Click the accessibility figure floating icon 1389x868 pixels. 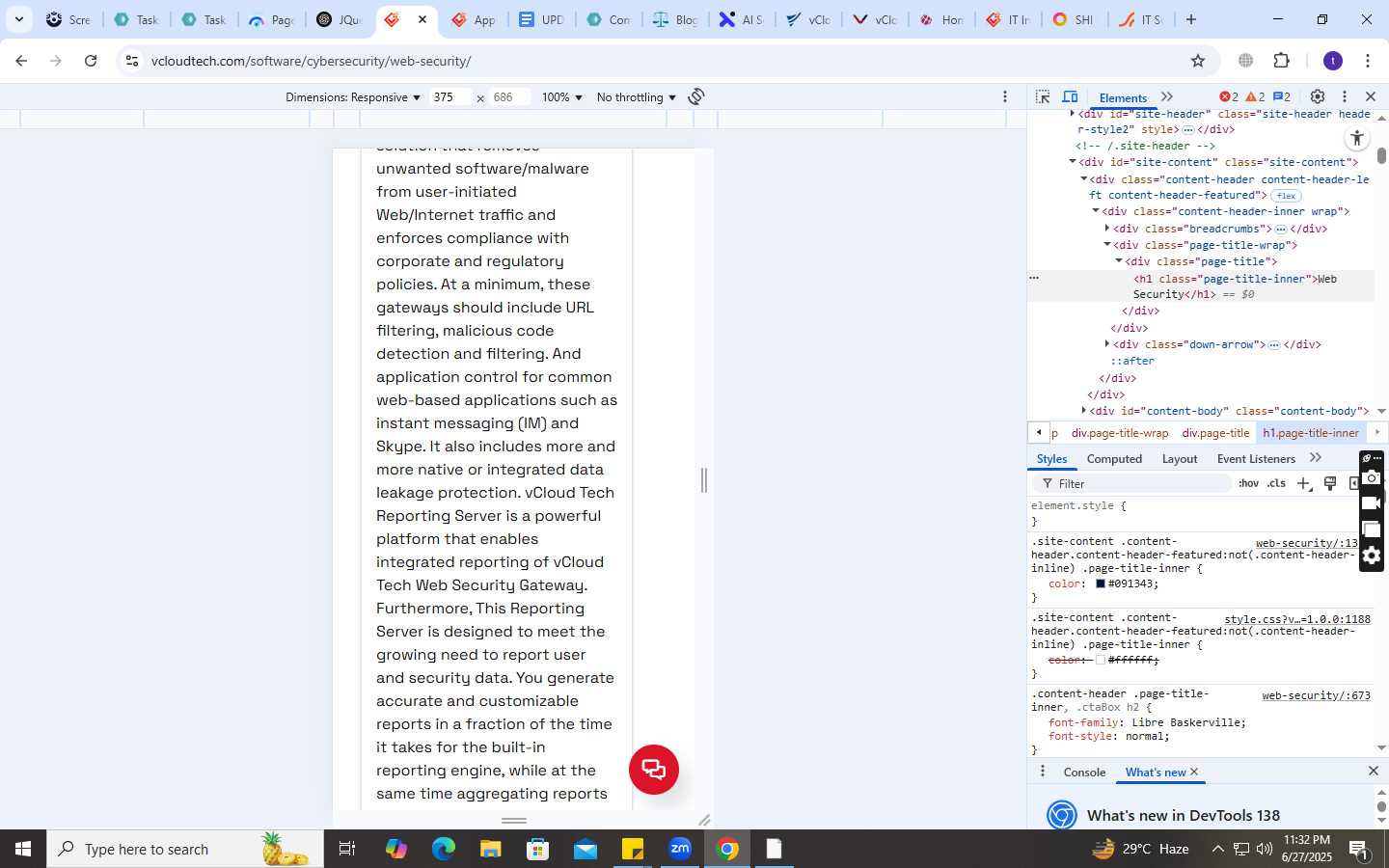(1357, 138)
